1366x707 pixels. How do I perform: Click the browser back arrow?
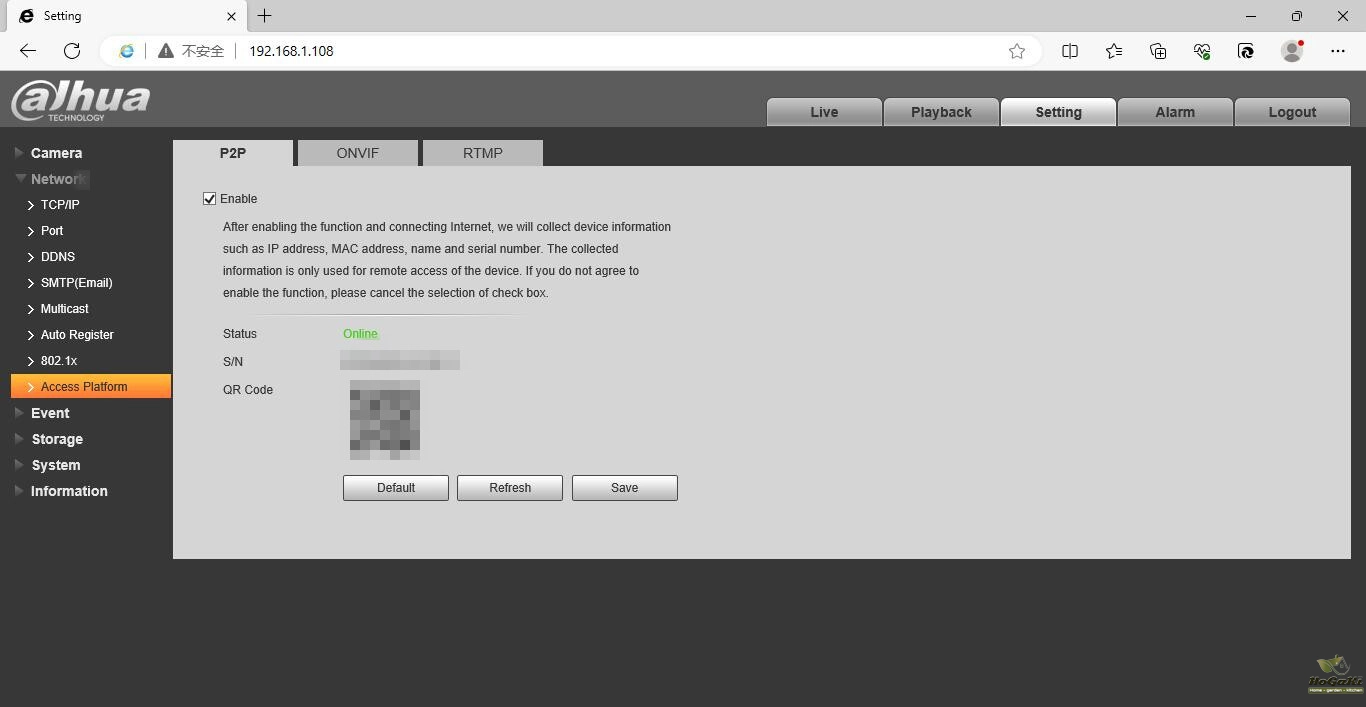28,51
